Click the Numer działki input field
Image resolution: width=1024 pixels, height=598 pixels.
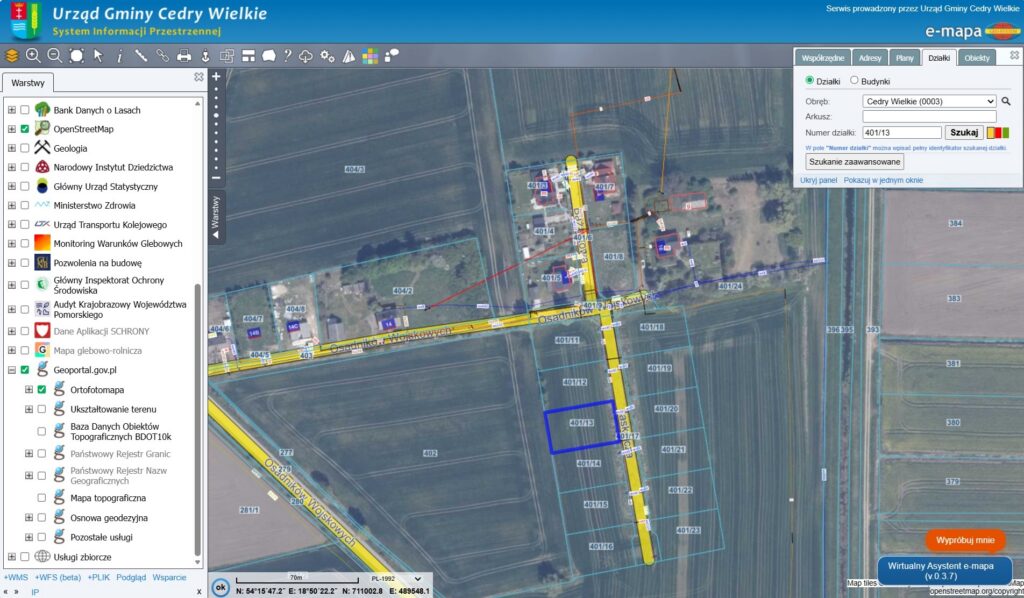(x=901, y=132)
